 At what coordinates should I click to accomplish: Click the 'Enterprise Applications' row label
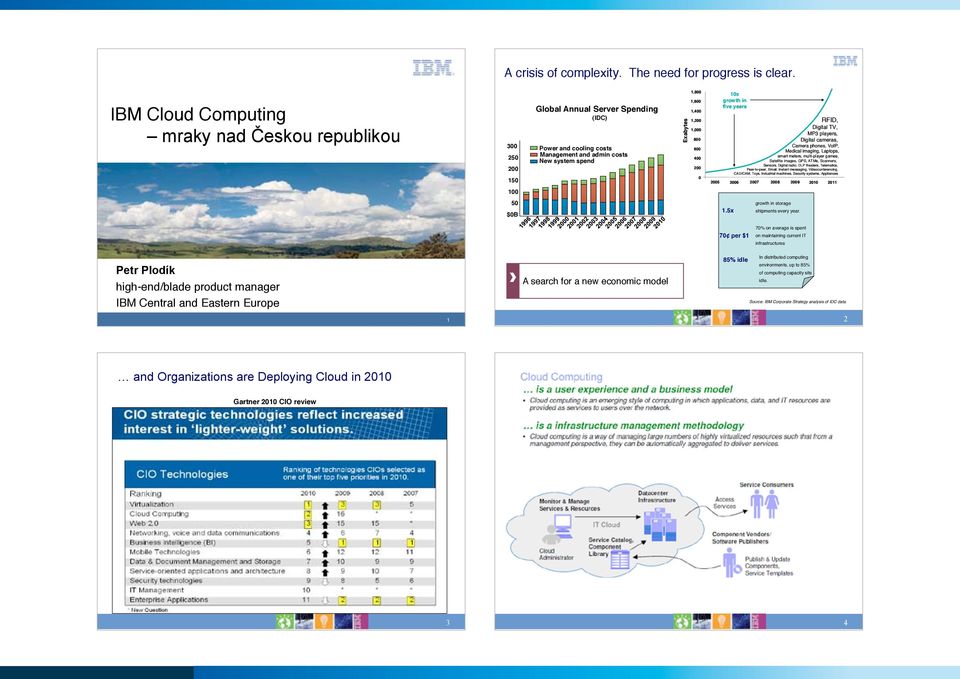(168, 600)
